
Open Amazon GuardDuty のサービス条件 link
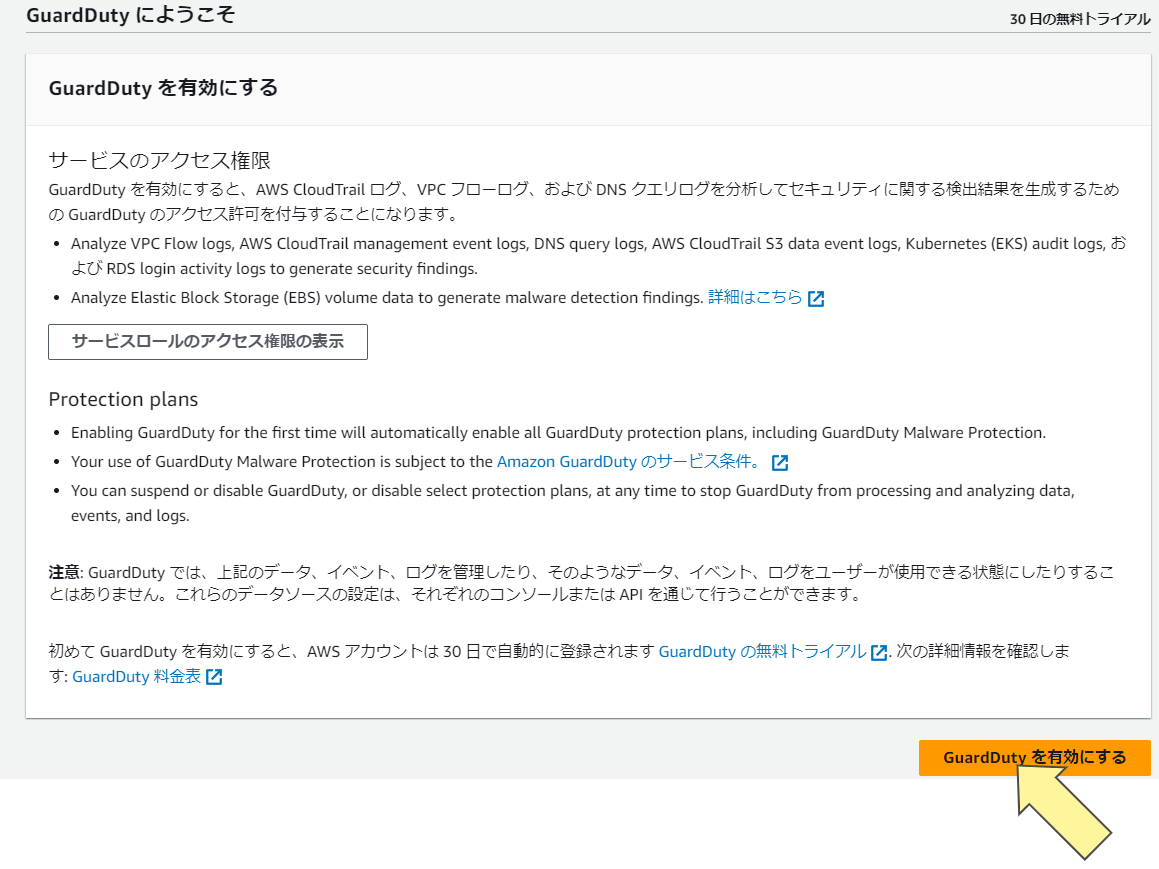(629, 462)
